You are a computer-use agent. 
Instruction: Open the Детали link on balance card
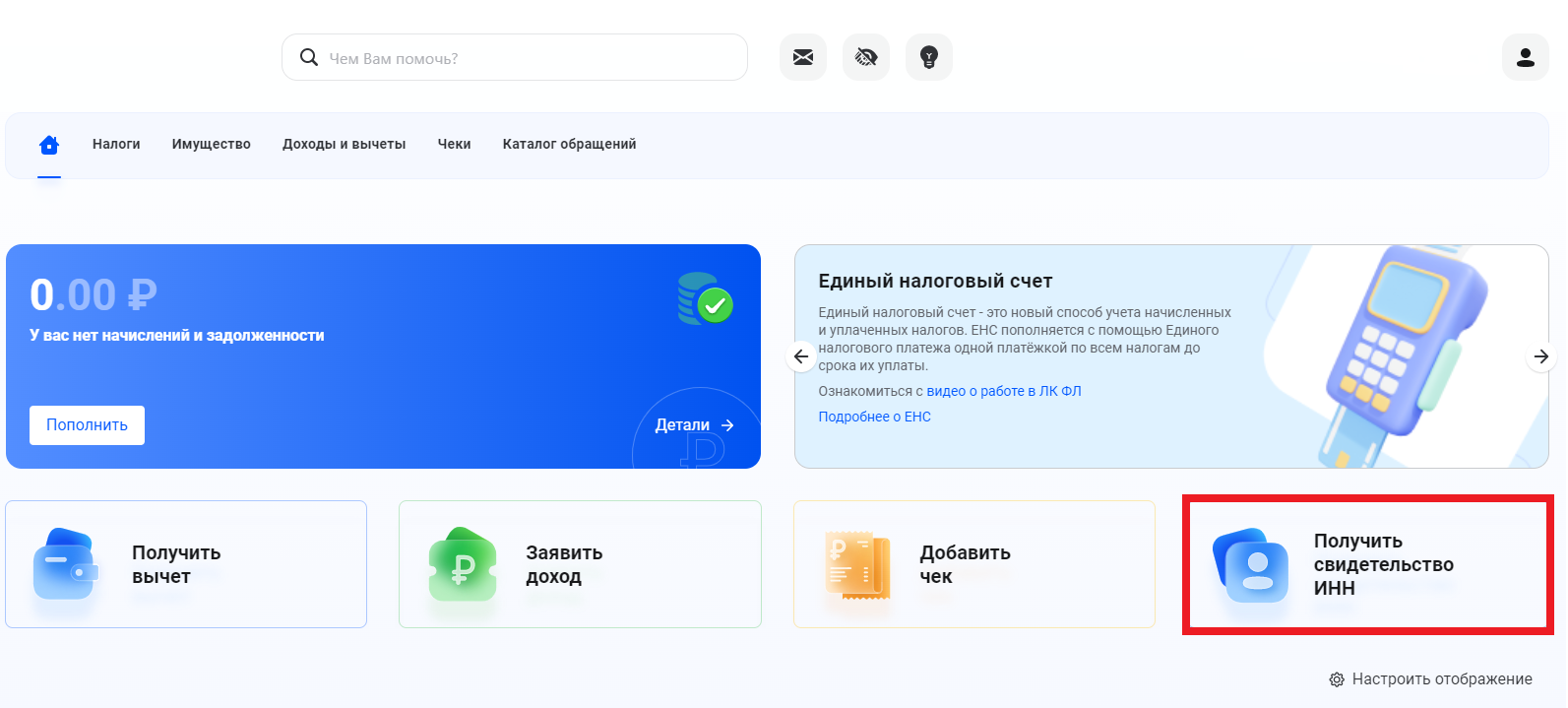point(695,425)
